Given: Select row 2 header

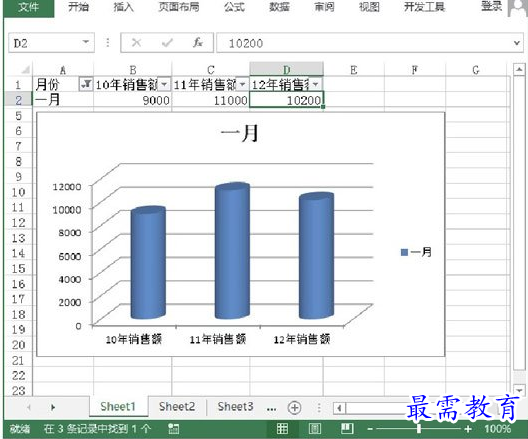Looking at the screenshot, I should click(x=19, y=100).
